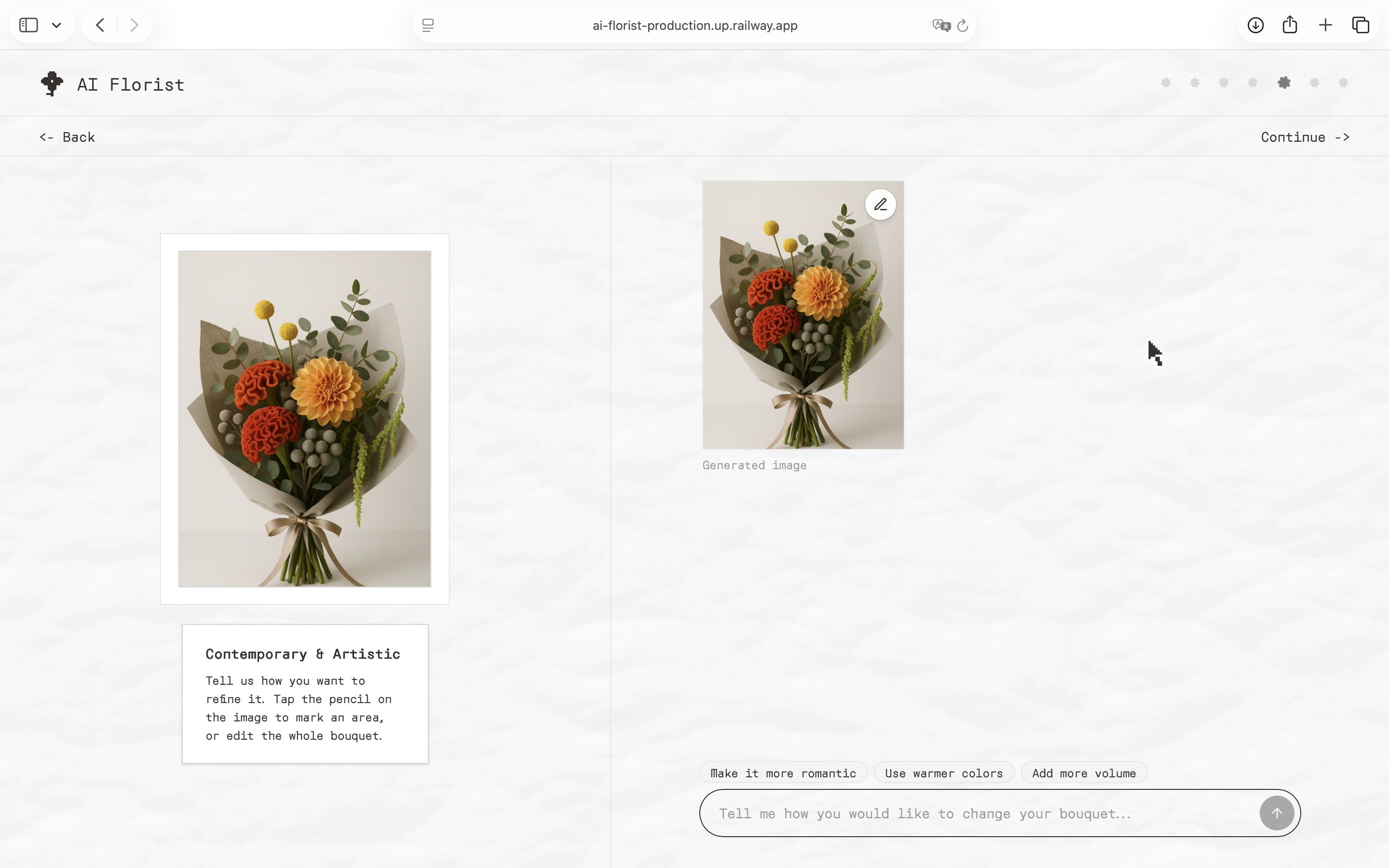Open the Share icon in the toolbar
The width and height of the screenshot is (1389, 868).
coord(1290,25)
